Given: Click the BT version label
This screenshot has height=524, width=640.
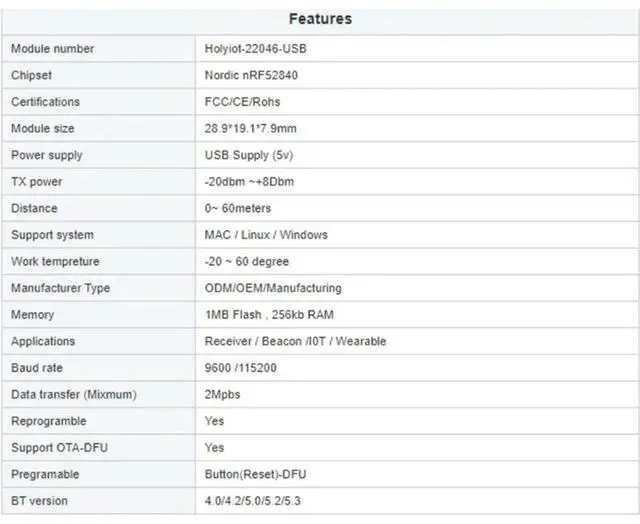Looking at the screenshot, I should pyautogui.click(x=39, y=500).
